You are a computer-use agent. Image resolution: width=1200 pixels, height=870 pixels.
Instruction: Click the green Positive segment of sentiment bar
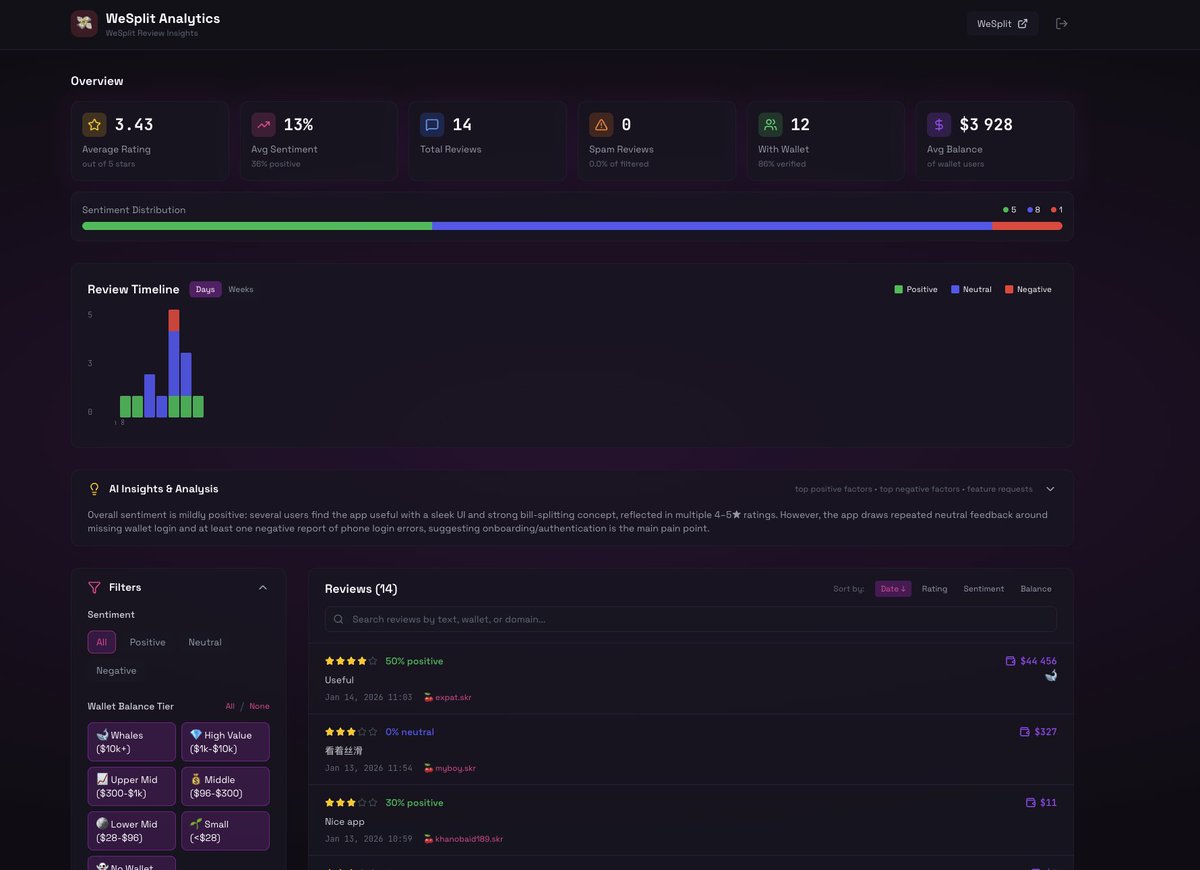point(257,226)
